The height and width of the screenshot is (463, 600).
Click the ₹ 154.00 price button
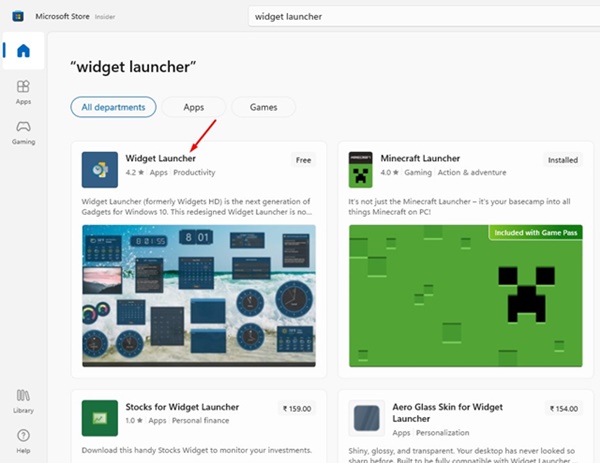point(564,409)
